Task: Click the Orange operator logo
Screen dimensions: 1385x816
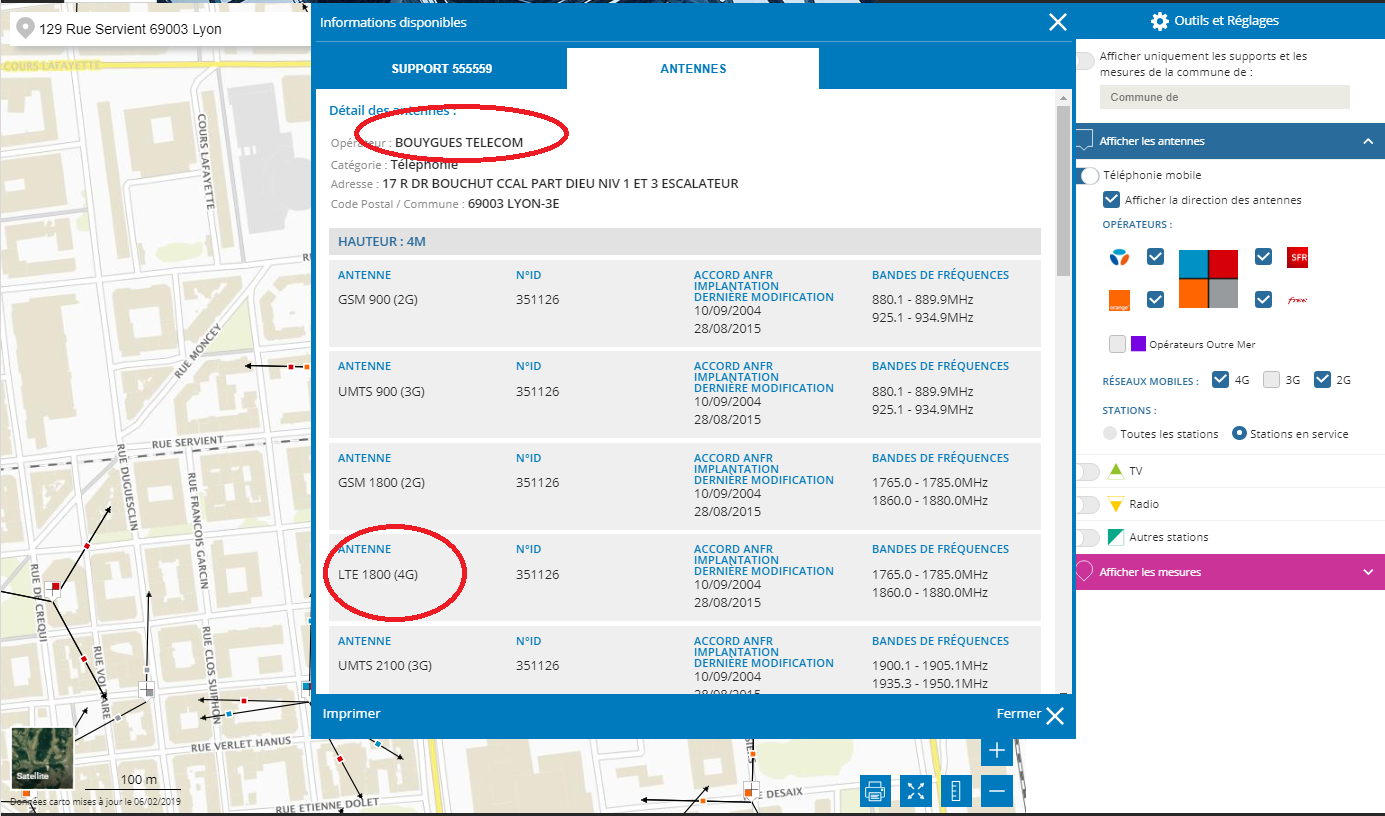Action: pos(1119,299)
